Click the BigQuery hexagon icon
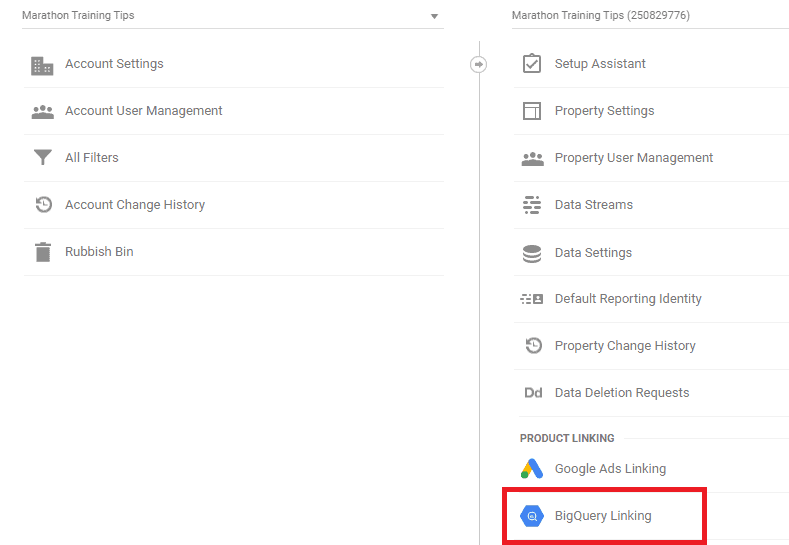Viewport: 789px width, 545px height. coord(532,516)
